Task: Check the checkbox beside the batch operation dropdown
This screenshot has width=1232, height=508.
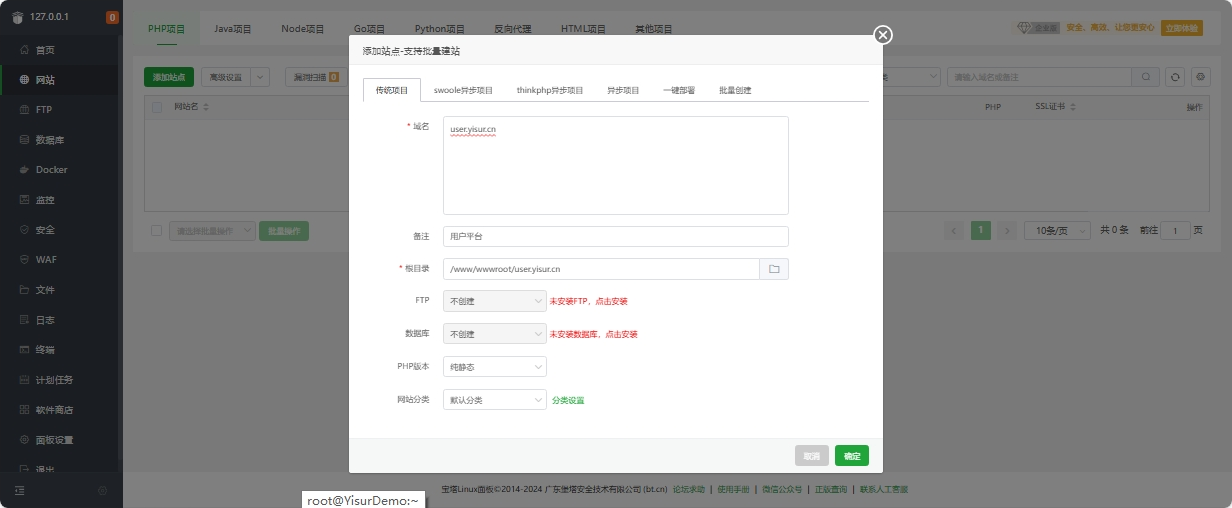Action: click(156, 231)
